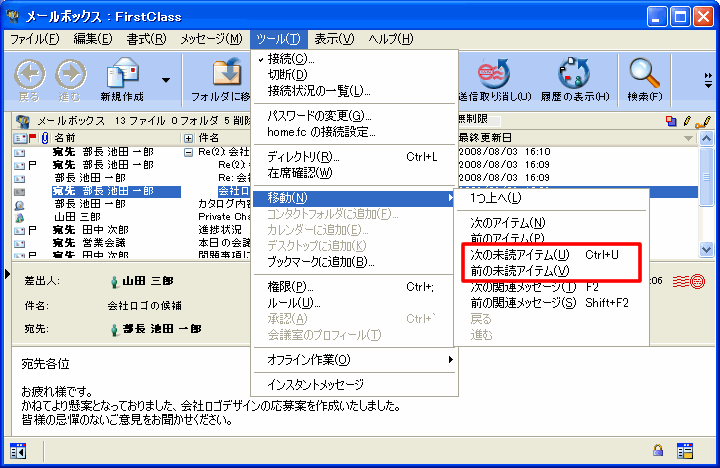Expand the オフライン作業 submenu
720x468 pixels.
pyautogui.click(x=354, y=359)
